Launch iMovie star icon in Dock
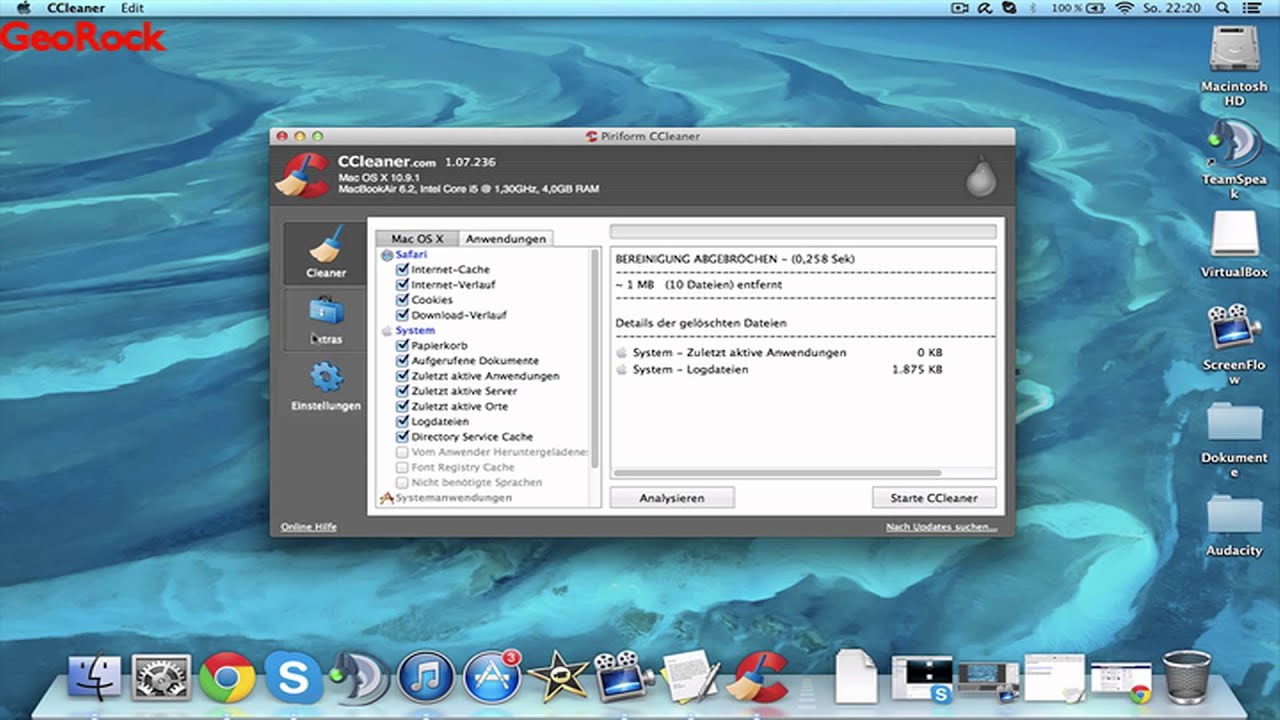 tap(557, 678)
